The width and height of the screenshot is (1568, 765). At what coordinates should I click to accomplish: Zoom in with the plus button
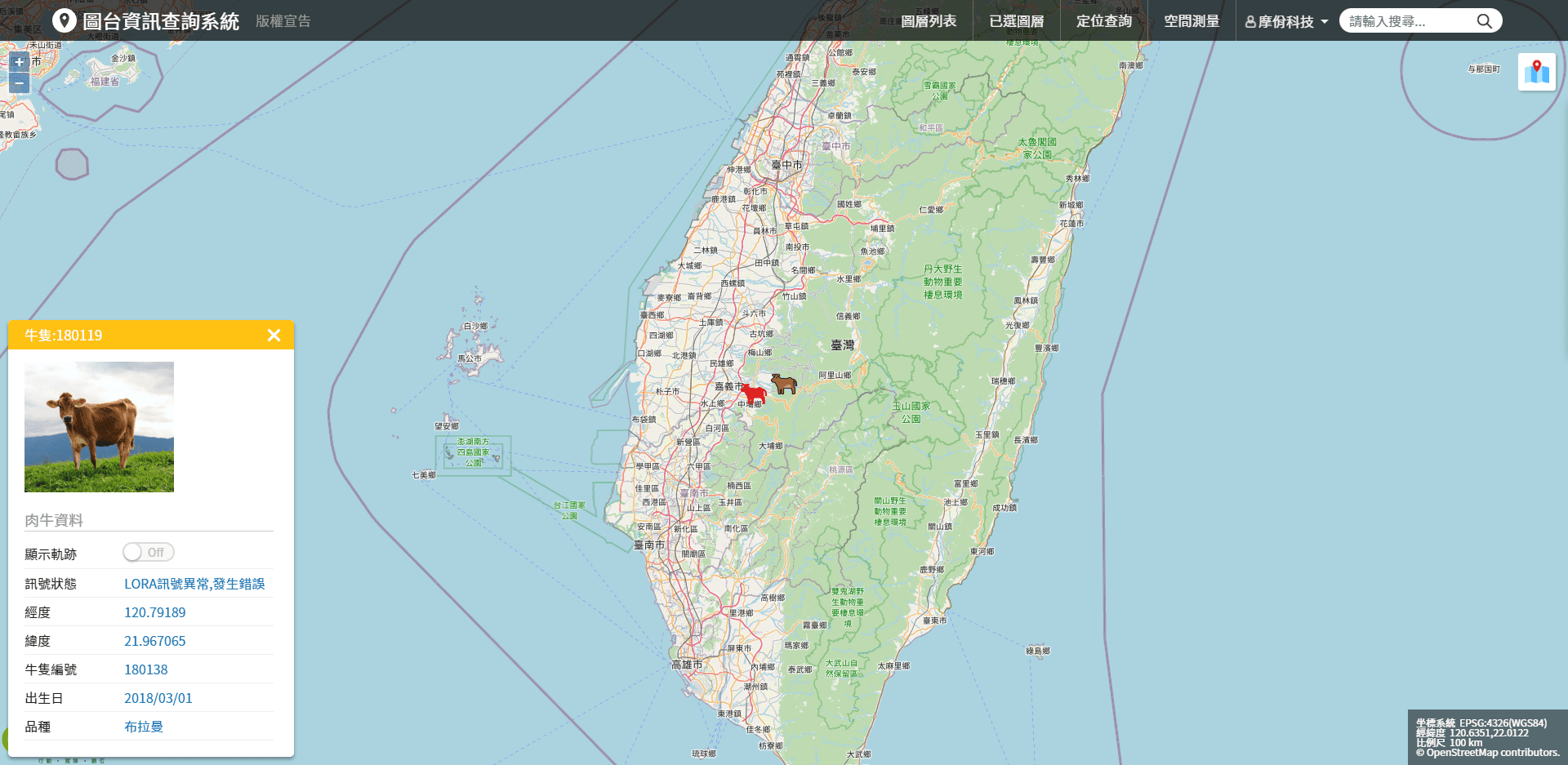pos(20,62)
